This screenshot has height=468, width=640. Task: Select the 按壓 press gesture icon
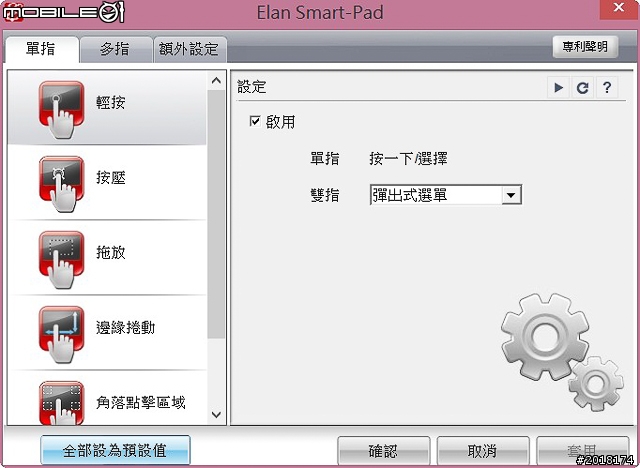[62, 184]
